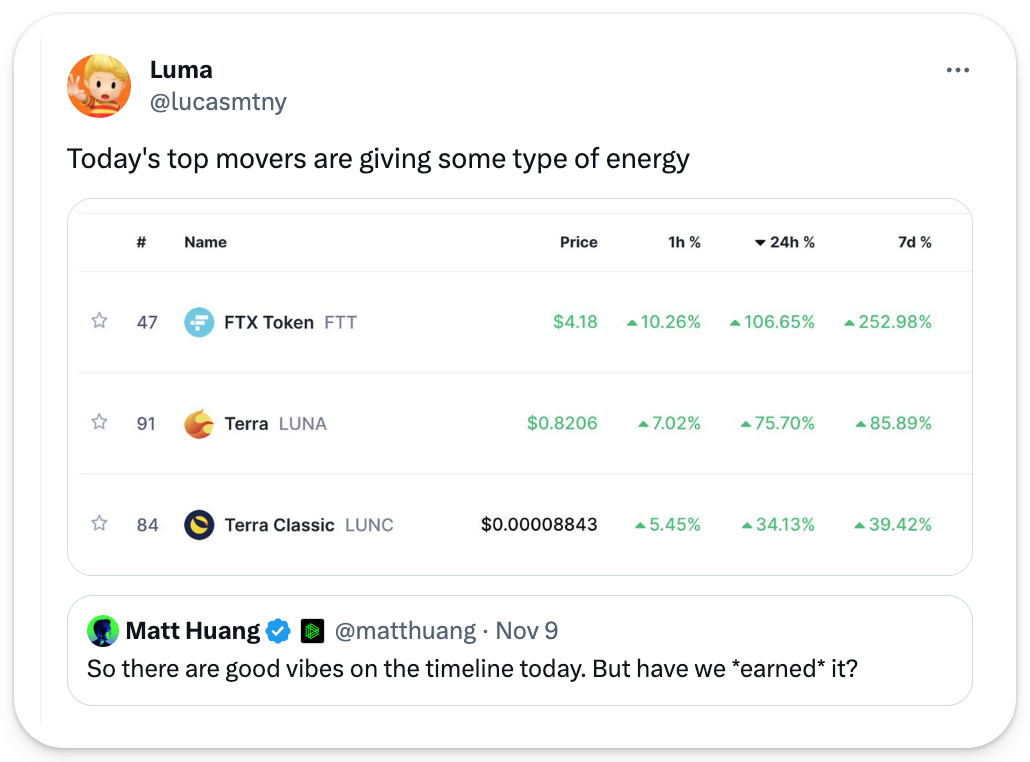Sort by the 1h % column header
The height and width of the screenshot is (762, 1030).
(x=684, y=242)
